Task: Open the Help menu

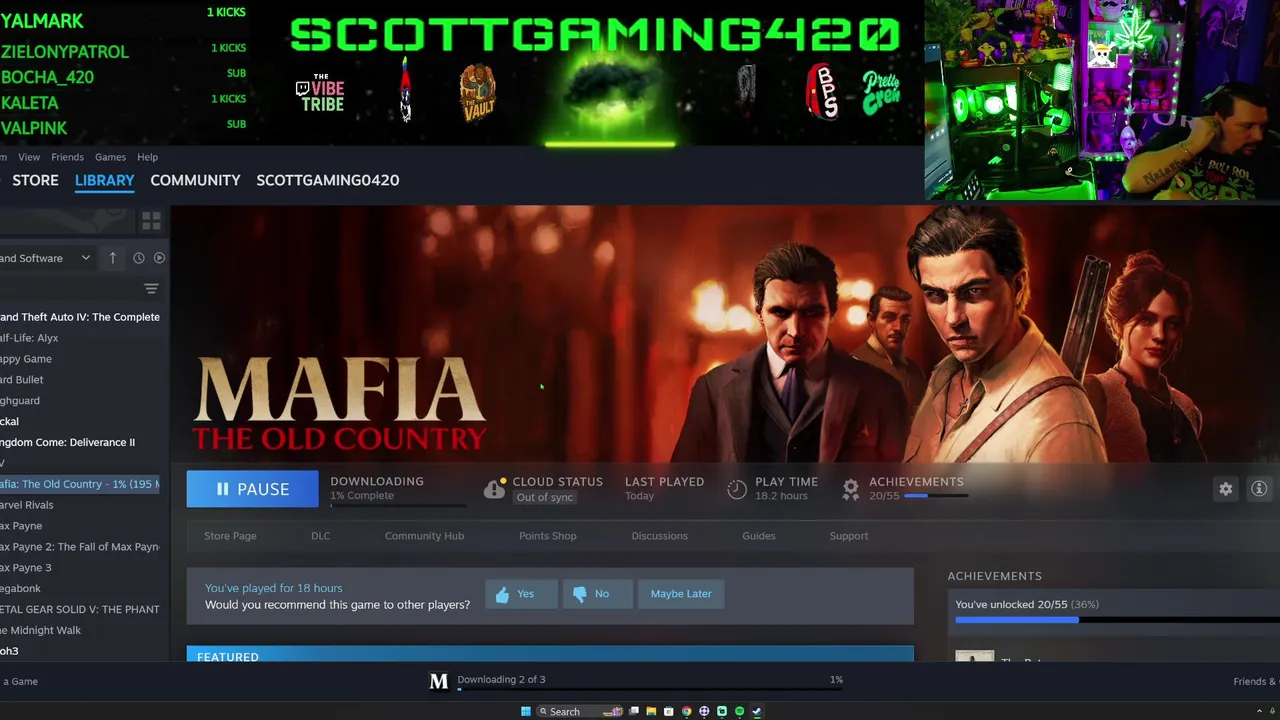Action: click(x=147, y=157)
